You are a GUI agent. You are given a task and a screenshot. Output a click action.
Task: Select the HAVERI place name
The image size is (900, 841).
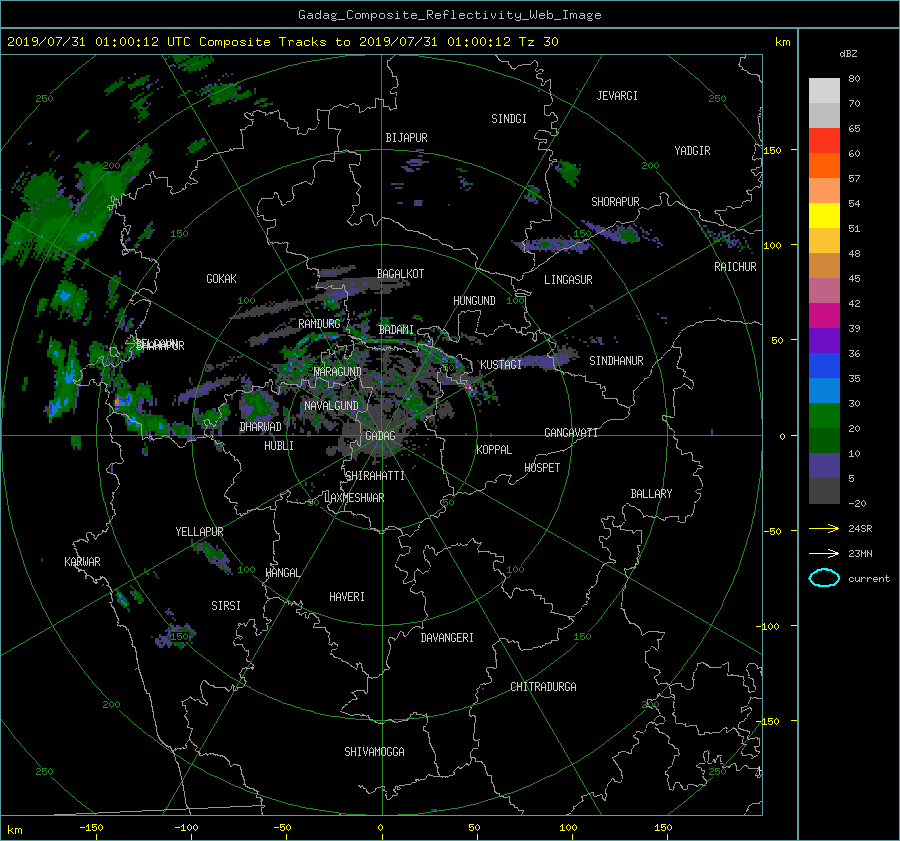[x=347, y=597]
